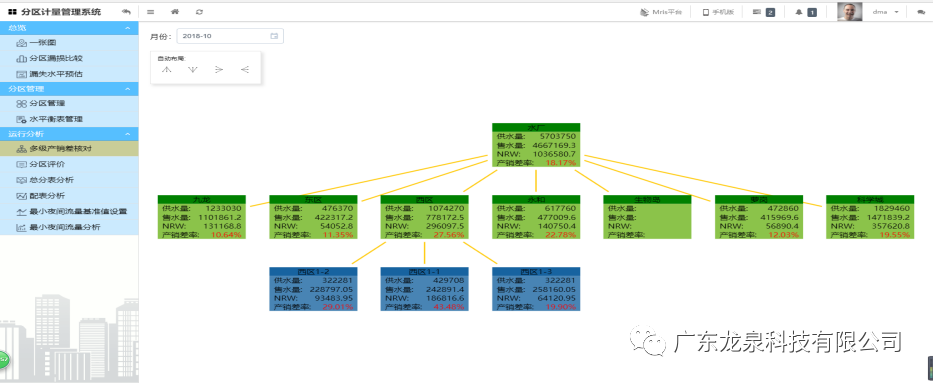Open the dma user dropdown
The width and height of the screenshot is (933, 383).
click(885, 12)
